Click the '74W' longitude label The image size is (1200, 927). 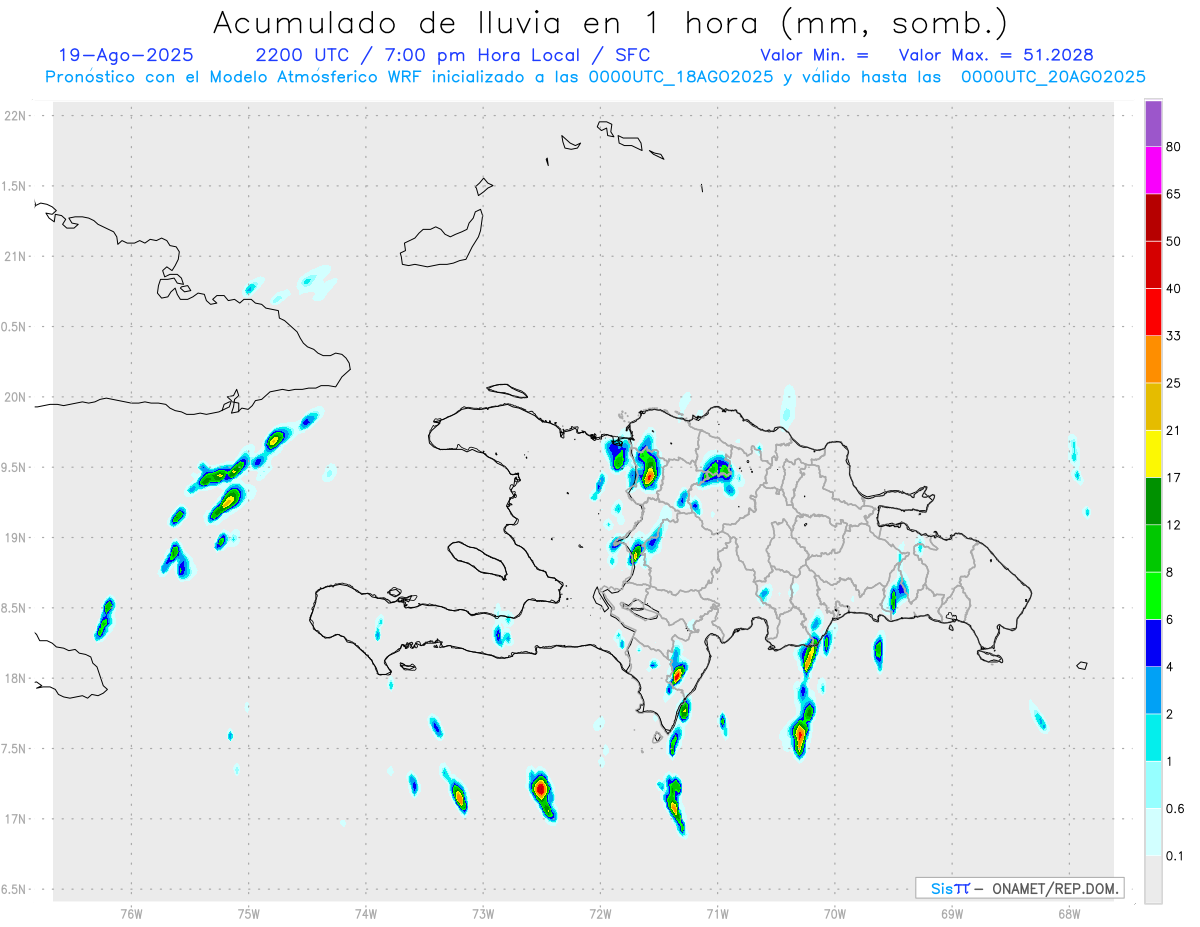(366, 914)
